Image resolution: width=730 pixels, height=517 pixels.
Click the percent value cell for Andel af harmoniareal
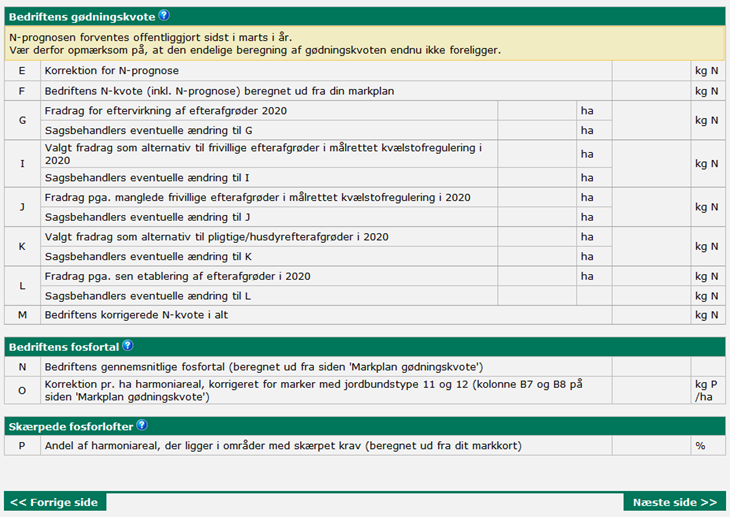pos(650,445)
